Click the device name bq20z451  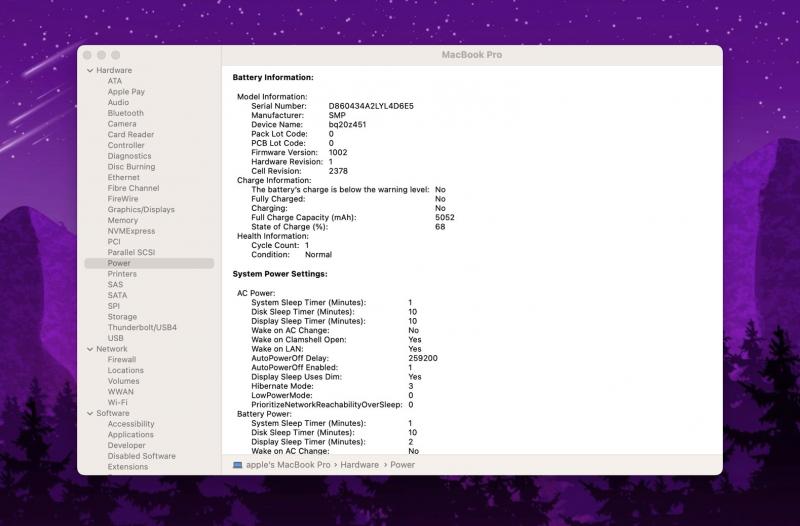[347, 124]
